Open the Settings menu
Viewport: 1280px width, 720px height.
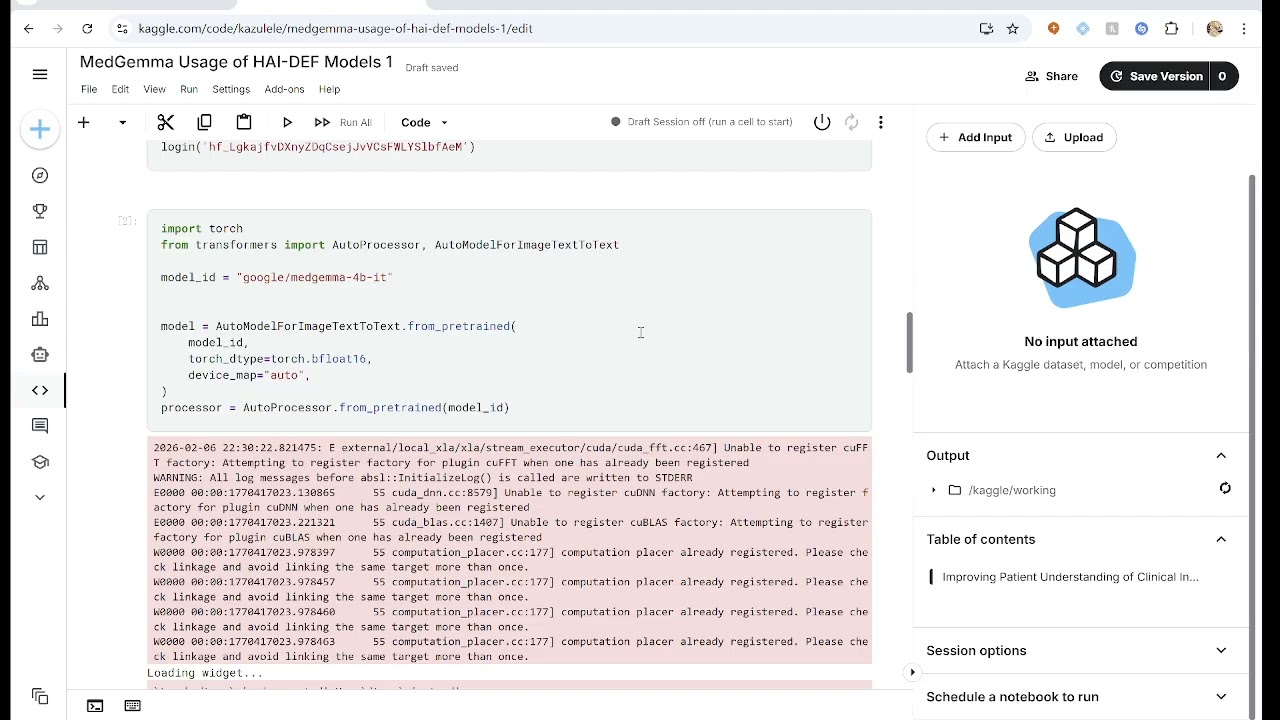[231, 89]
